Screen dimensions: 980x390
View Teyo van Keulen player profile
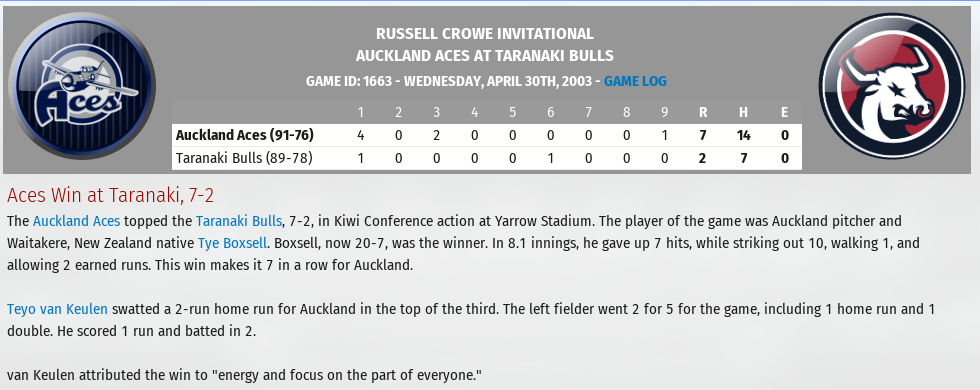click(x=58, y=309)
